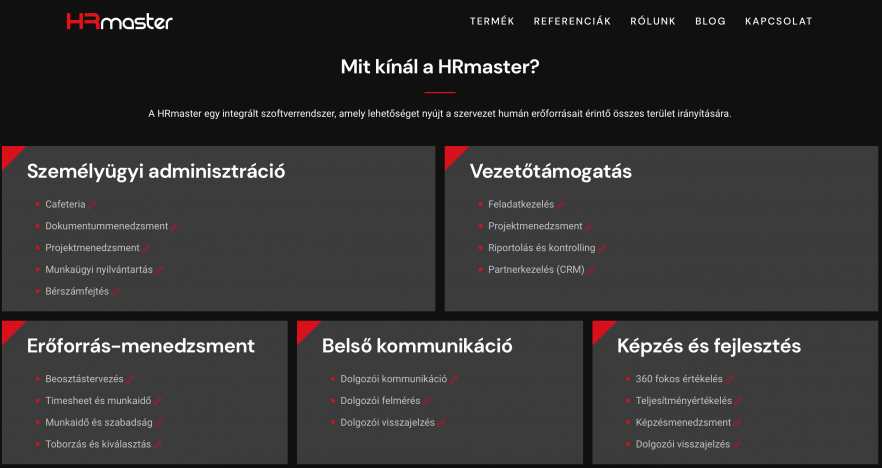Viewport: 882px width, 468px height.
Task: Click link icon beside Toborzás és kiválasztás
Action: point(158,445)
